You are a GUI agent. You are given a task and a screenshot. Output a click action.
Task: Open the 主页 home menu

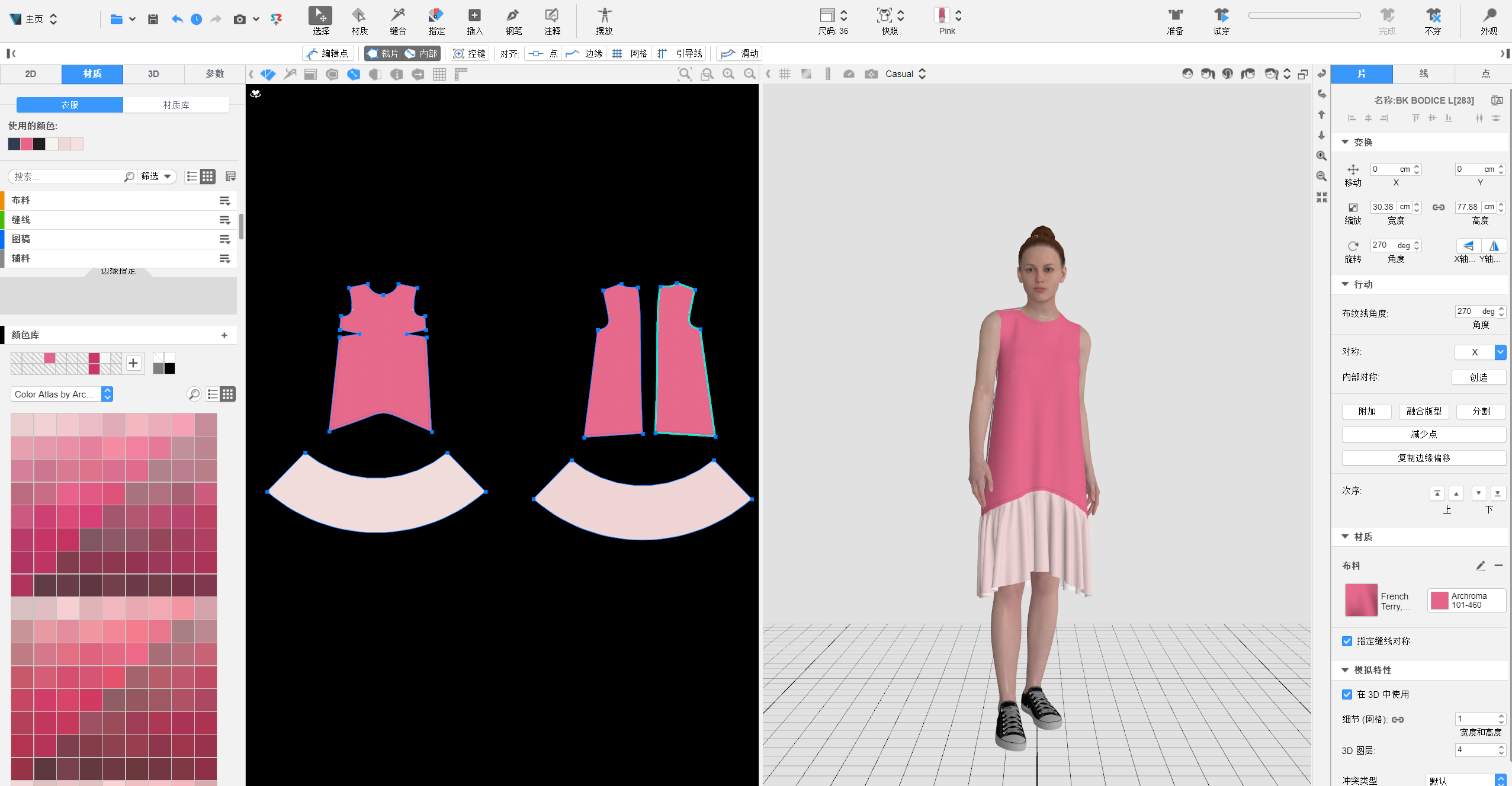point(34,19)
